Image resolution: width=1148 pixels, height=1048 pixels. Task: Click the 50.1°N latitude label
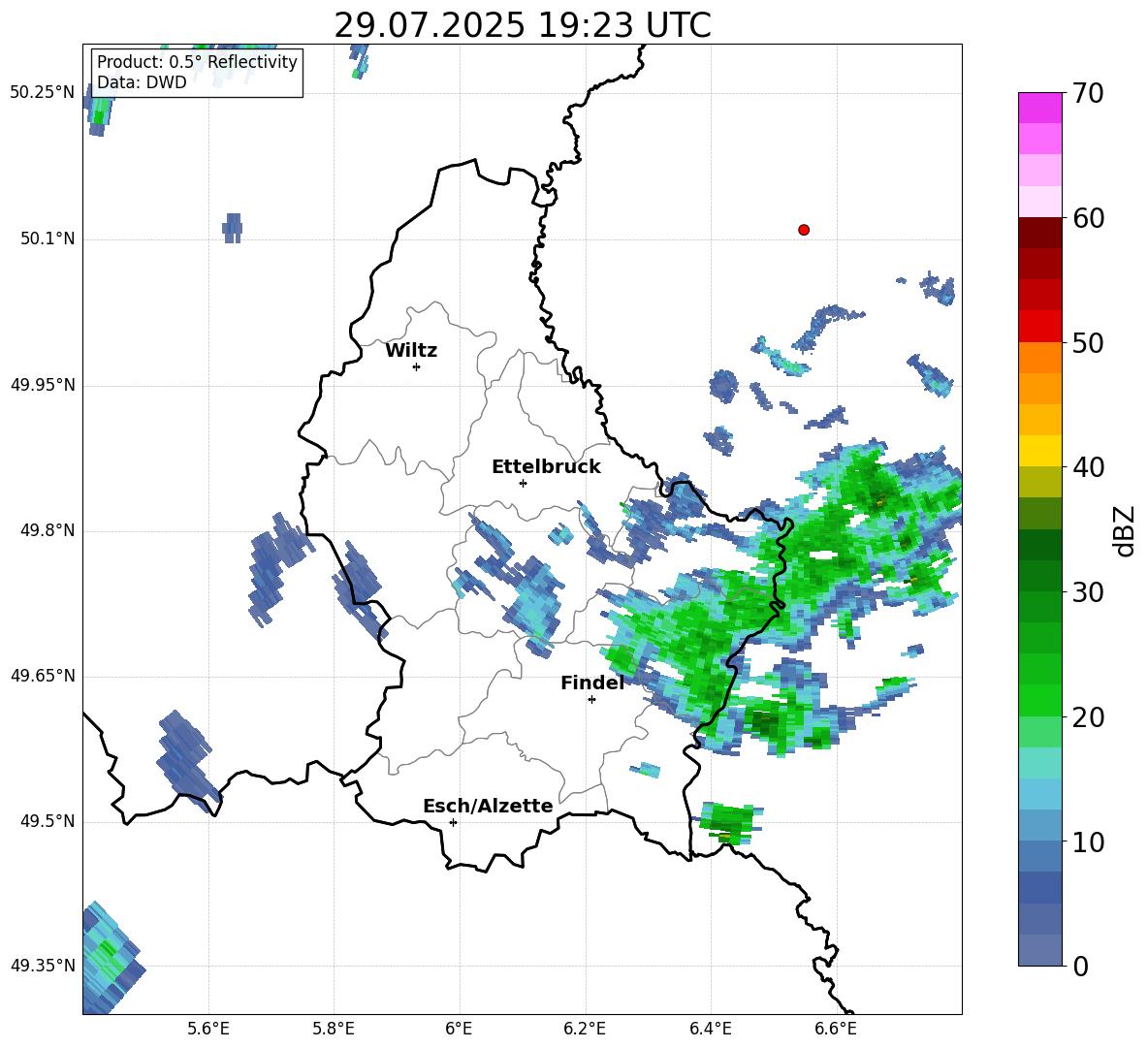coord(48,238)
